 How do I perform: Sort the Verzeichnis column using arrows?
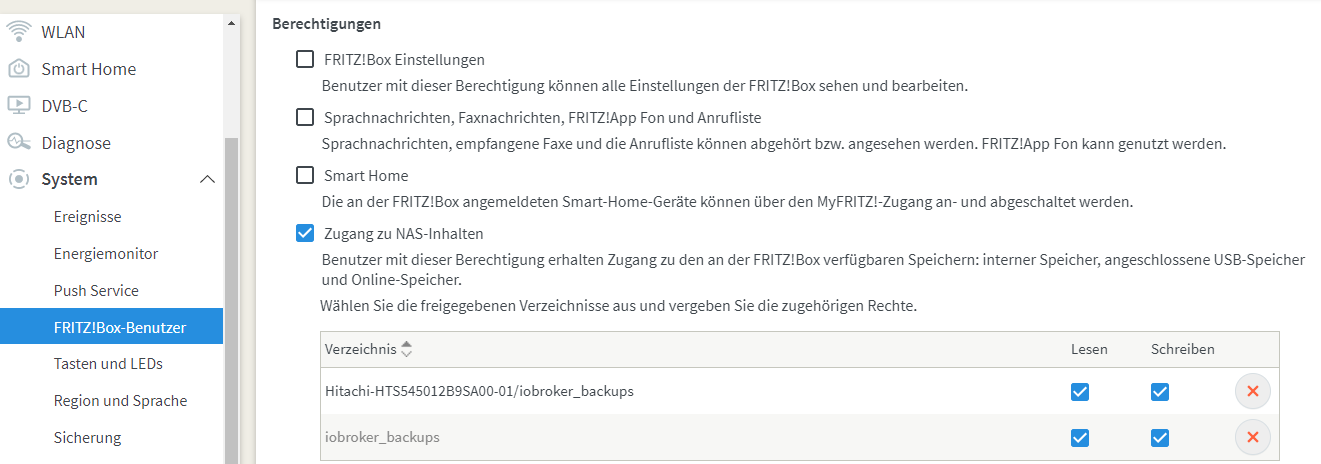(x=406, y=349)
